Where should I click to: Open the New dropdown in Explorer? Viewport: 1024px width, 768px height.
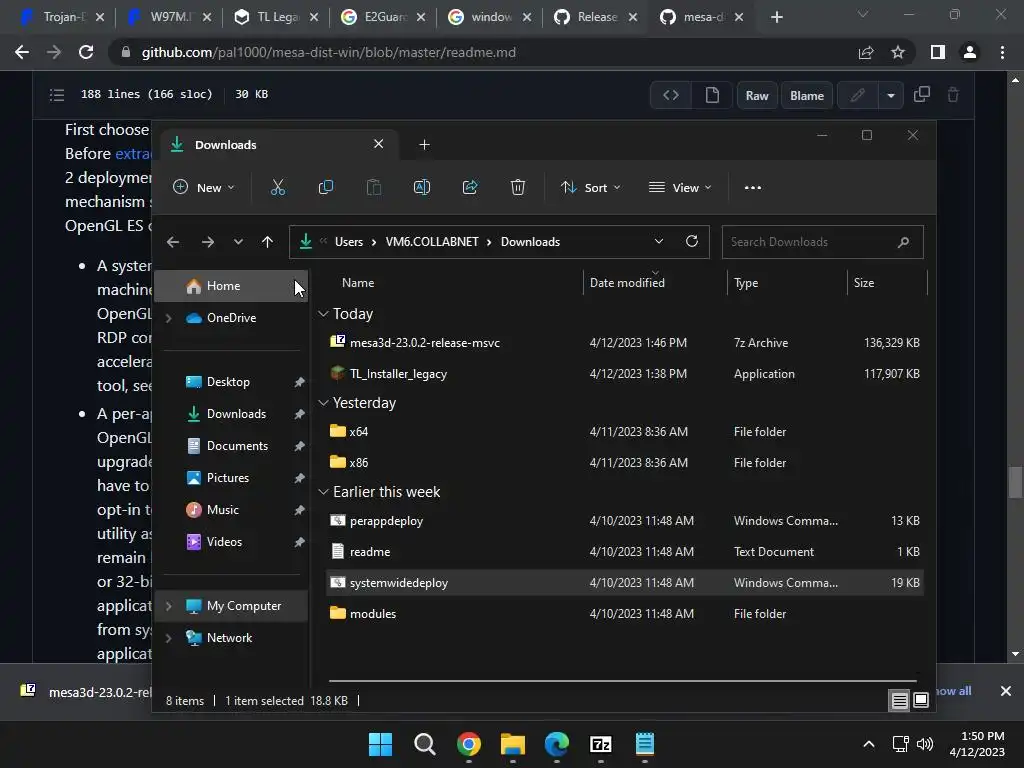click(203, 187)
